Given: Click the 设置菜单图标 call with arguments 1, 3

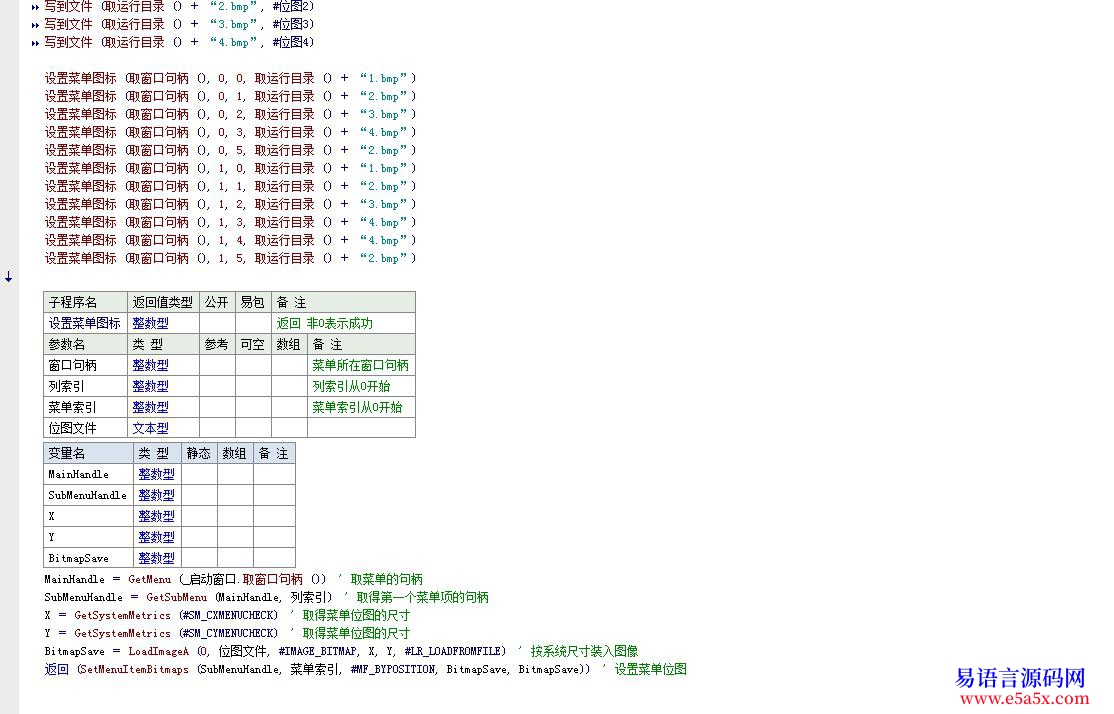Looking at the screenshot, I should pyautogui.click(x=230, y=222).
